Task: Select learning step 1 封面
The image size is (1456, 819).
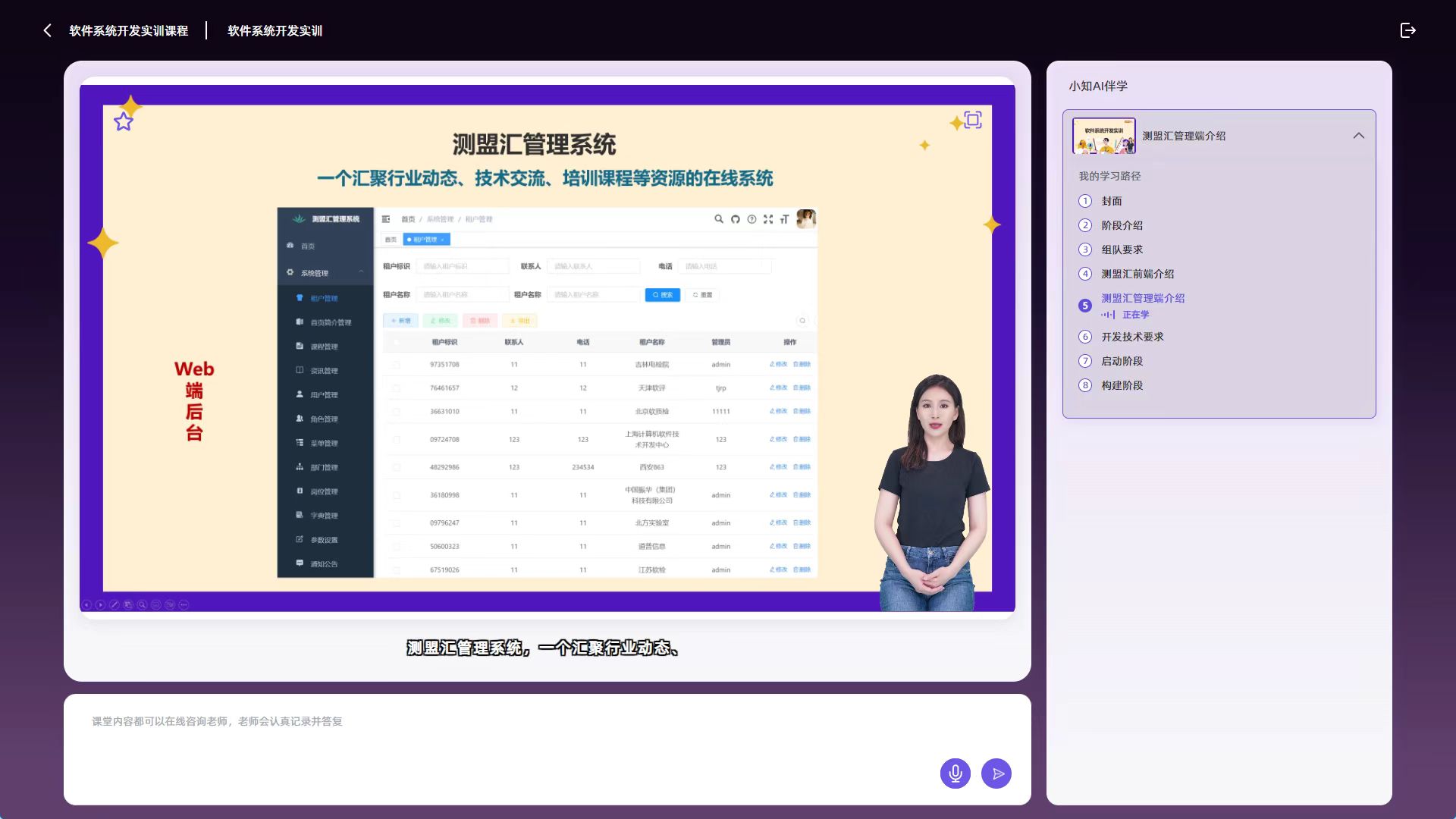Action: (1111, 201)
